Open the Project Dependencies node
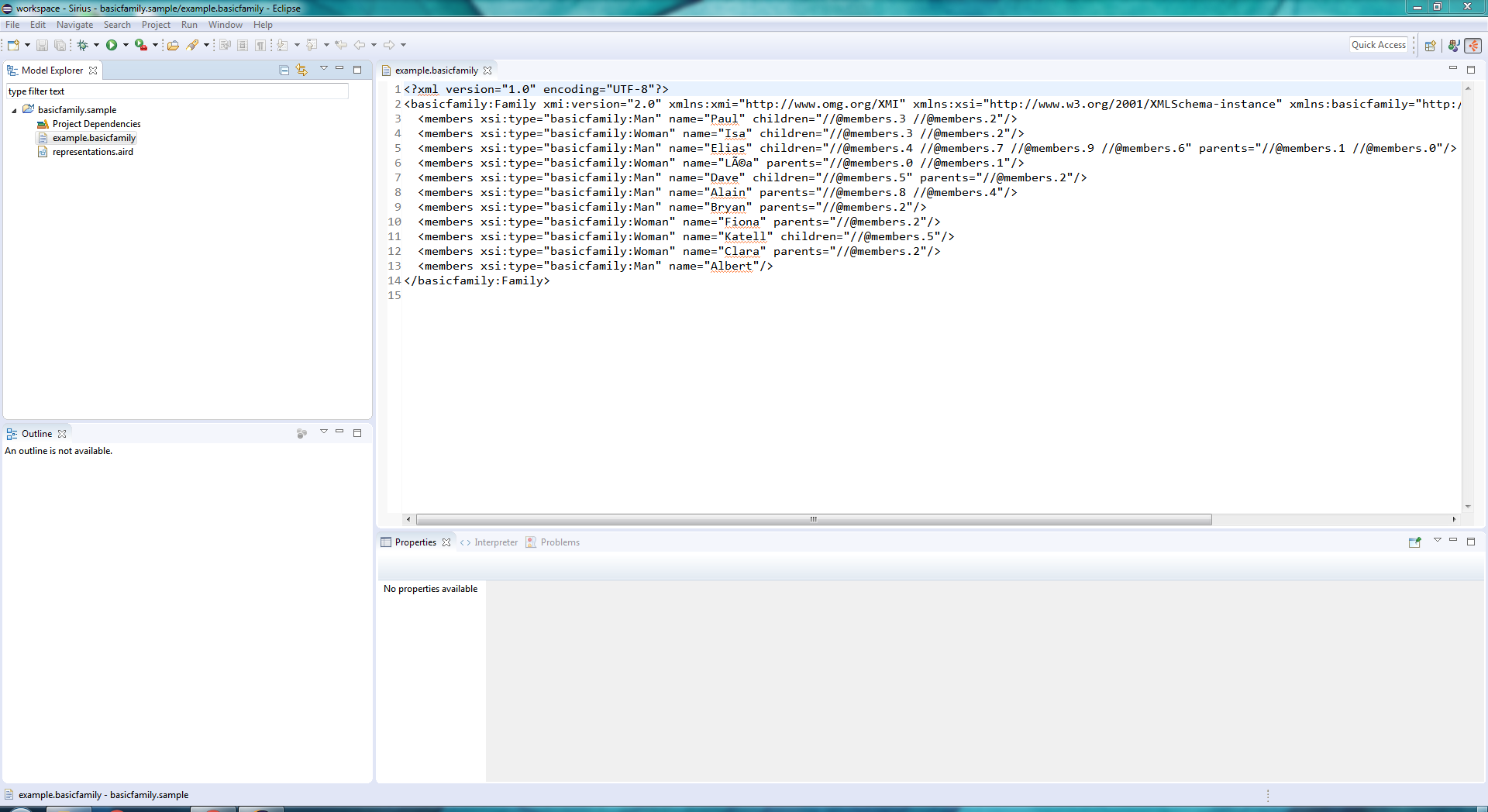This screenshot has height=812, width=1488. [96, 124]
